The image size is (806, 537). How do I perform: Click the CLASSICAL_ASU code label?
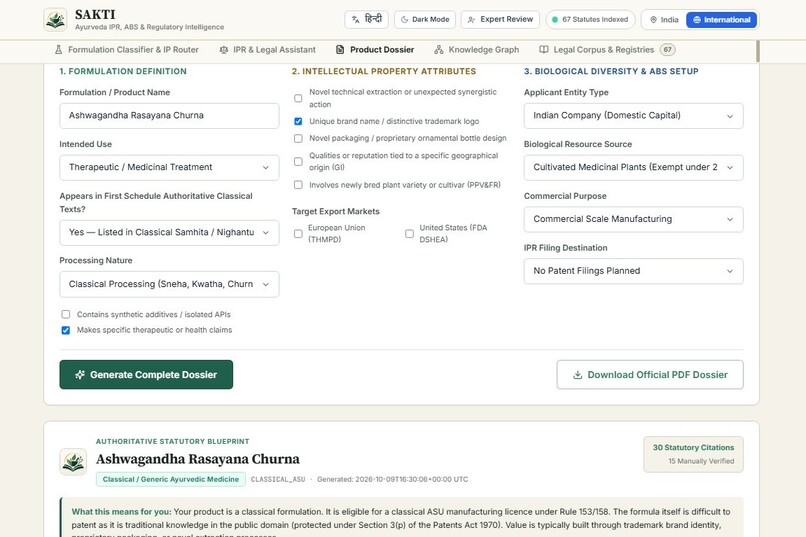278,479
